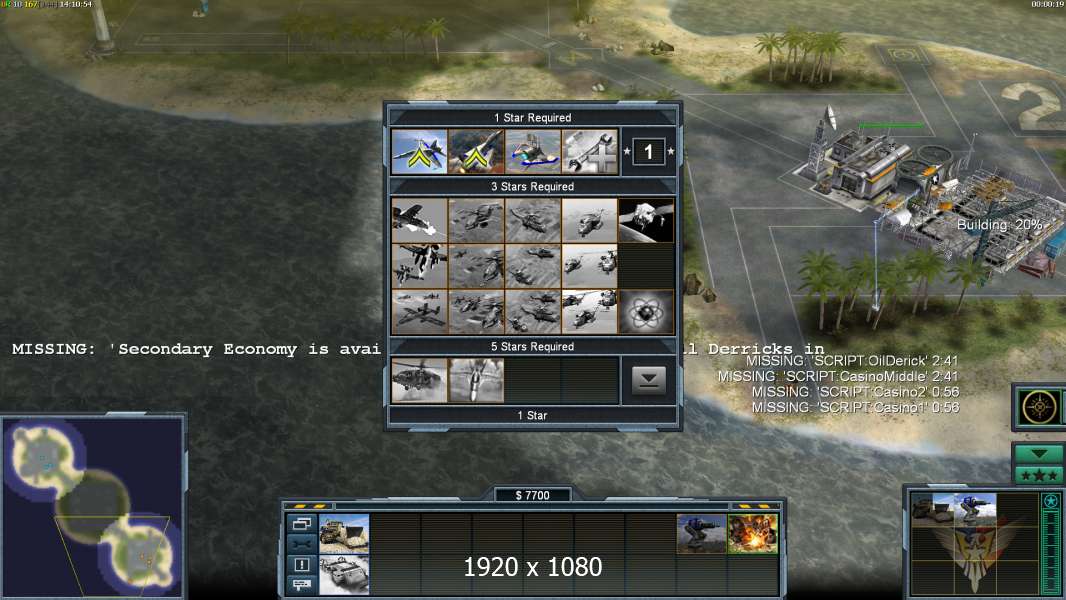Viewport: 1066px width, 600px height.
Task: Select the wrench repair general power
Action: [589, 152]
